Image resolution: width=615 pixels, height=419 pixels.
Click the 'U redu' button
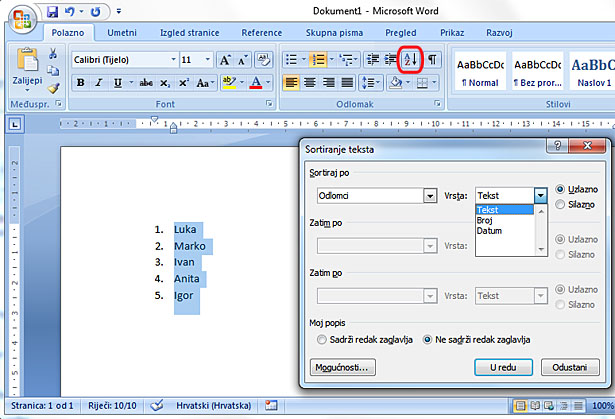[x=503, y=367]
